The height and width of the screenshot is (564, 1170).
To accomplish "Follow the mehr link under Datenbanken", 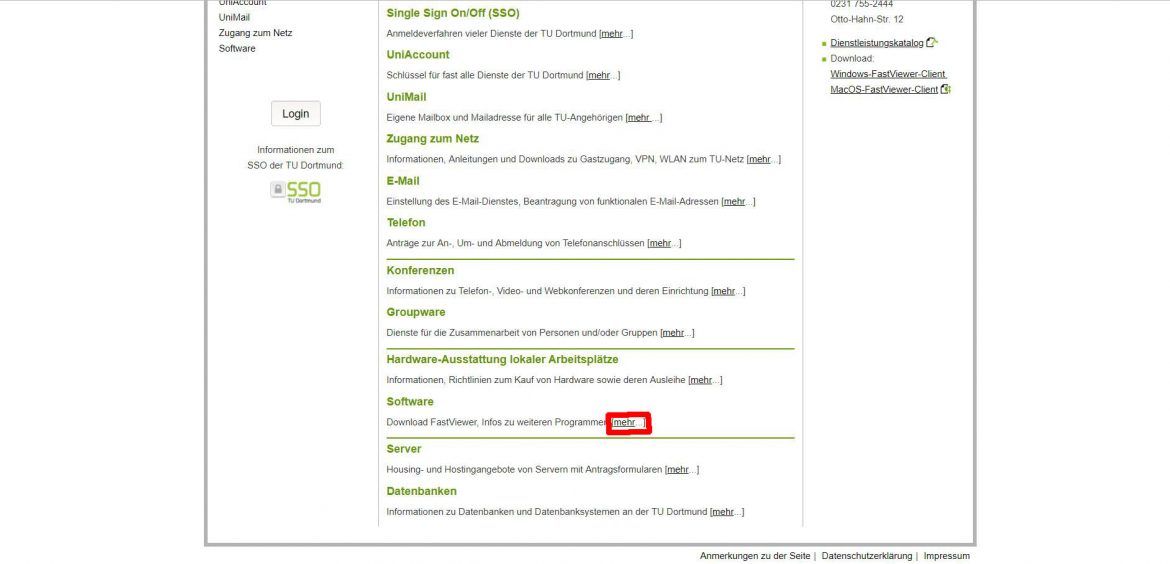I will 723,512.
